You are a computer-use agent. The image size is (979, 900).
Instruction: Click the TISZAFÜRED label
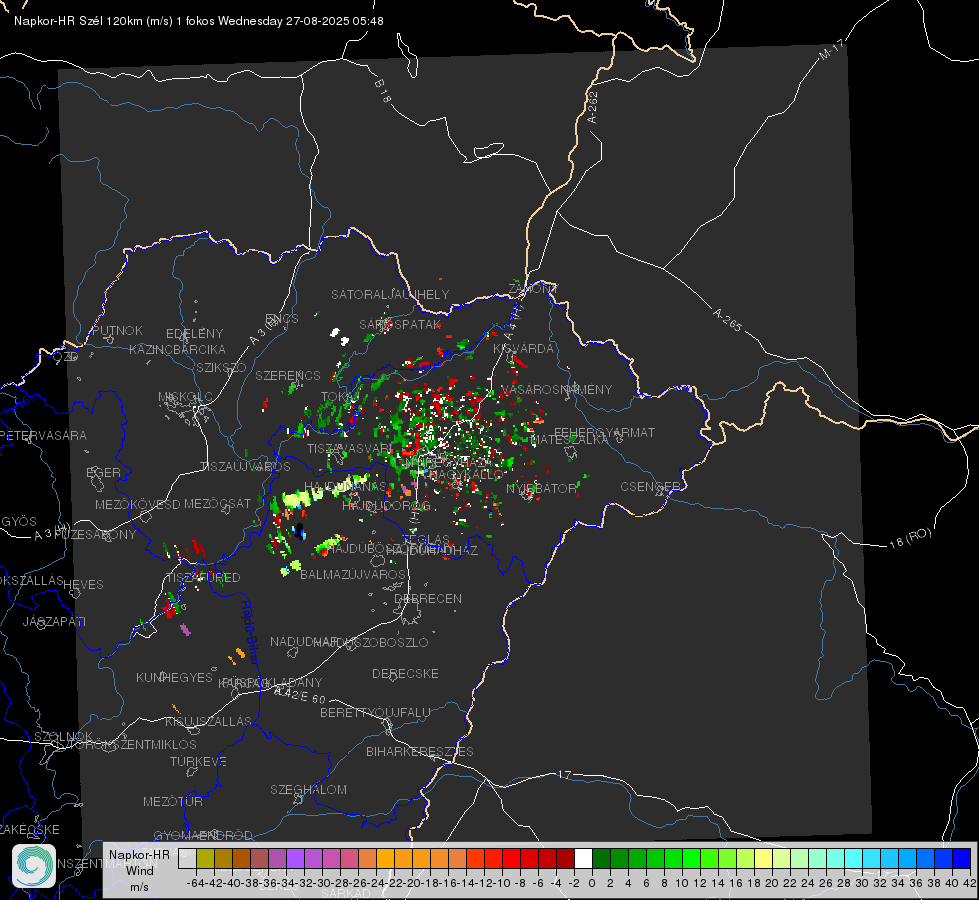point(203,578)
